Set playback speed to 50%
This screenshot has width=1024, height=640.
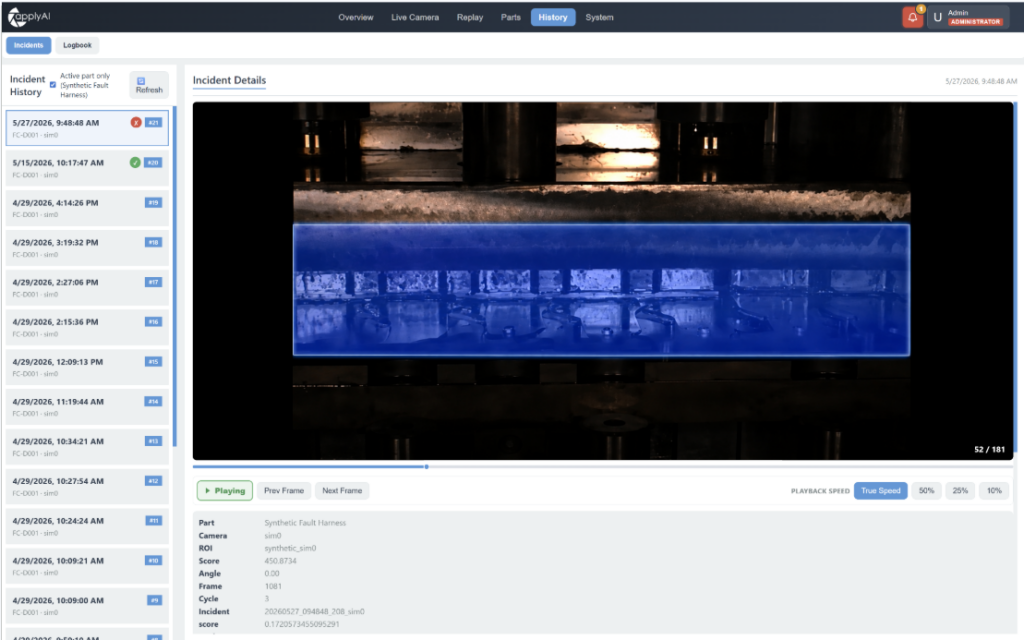pos(926,490)
